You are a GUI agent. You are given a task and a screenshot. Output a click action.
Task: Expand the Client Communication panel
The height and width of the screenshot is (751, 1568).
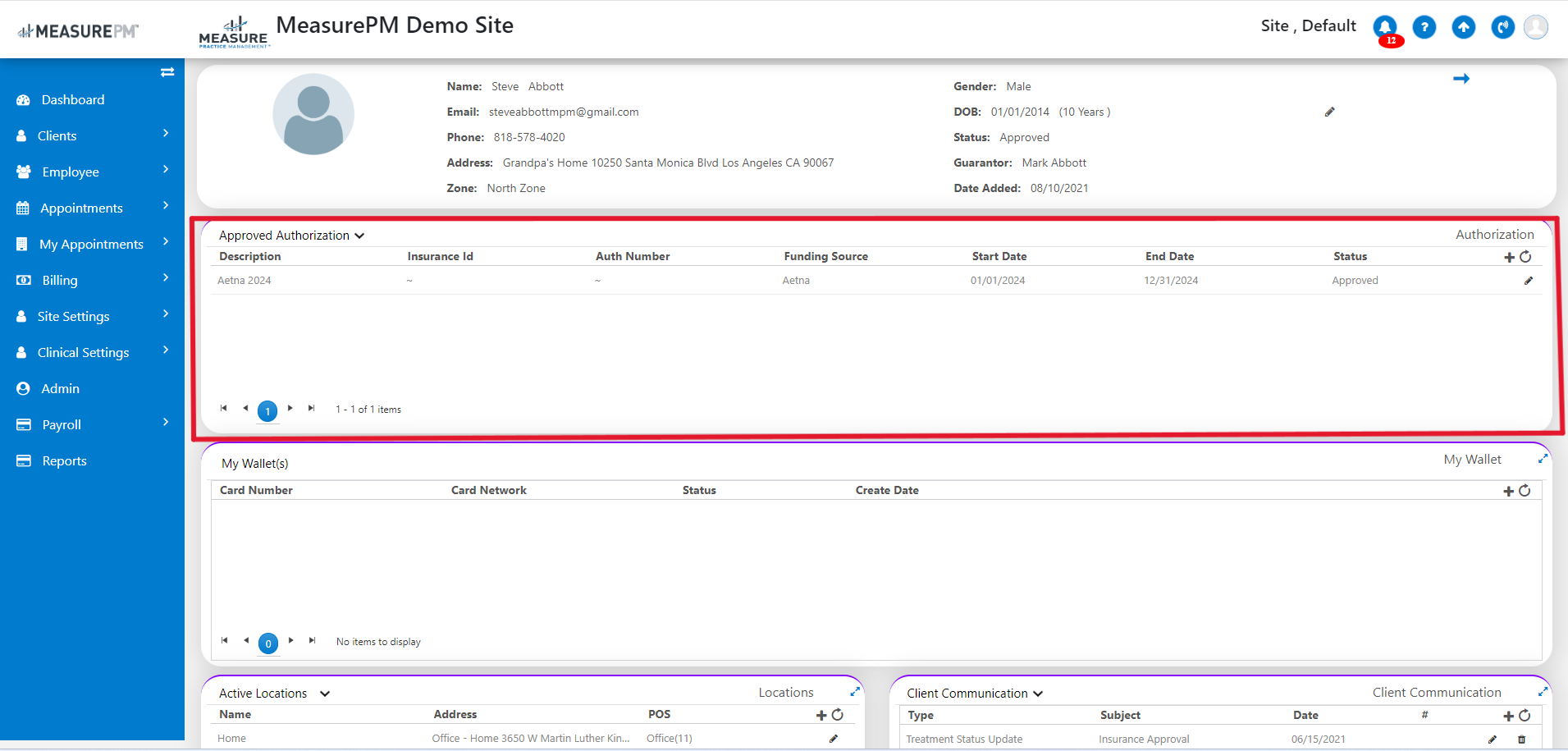pos(1543,692)
